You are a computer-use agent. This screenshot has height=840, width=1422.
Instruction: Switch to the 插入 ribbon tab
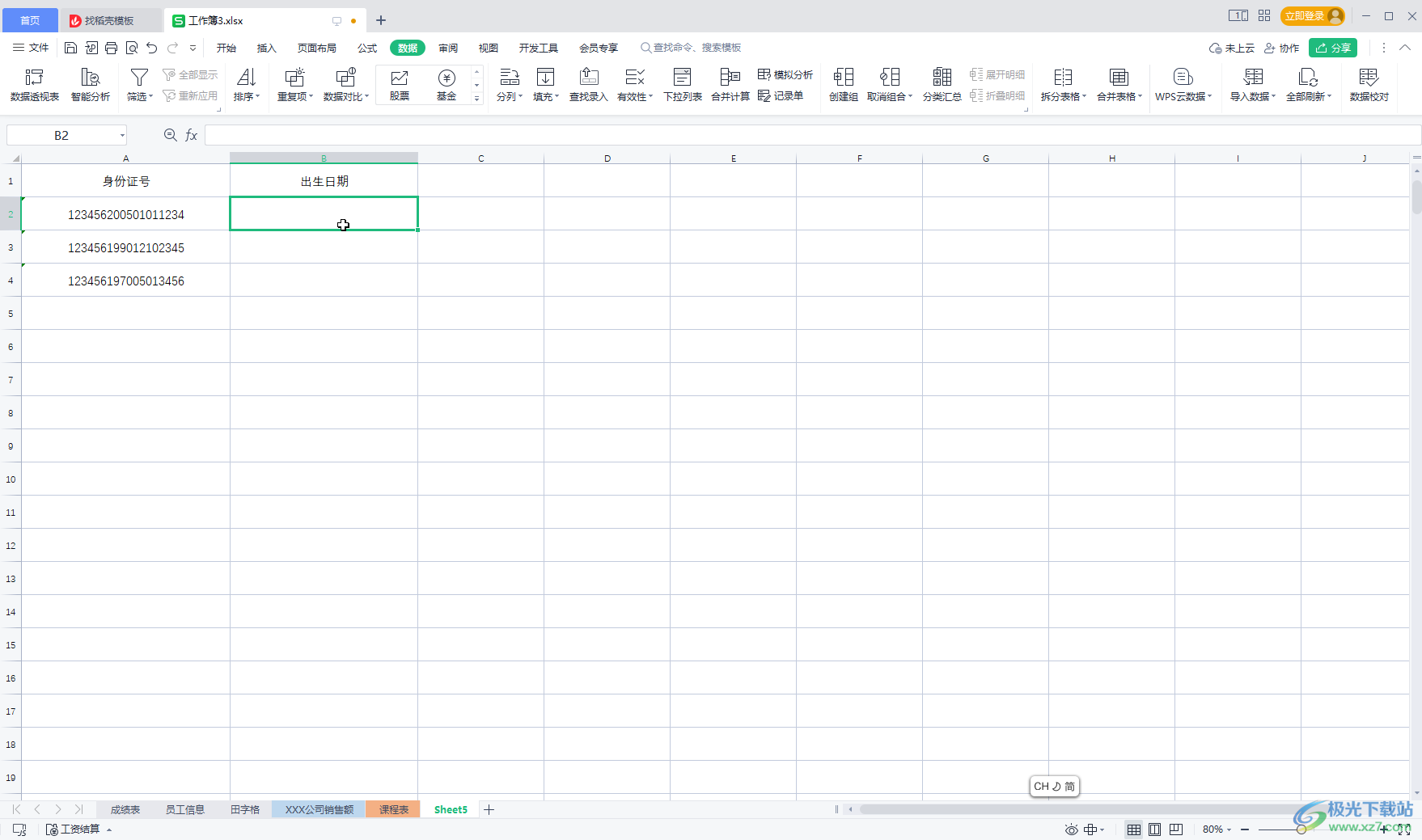pyautogui.click(x=267, y=48)
